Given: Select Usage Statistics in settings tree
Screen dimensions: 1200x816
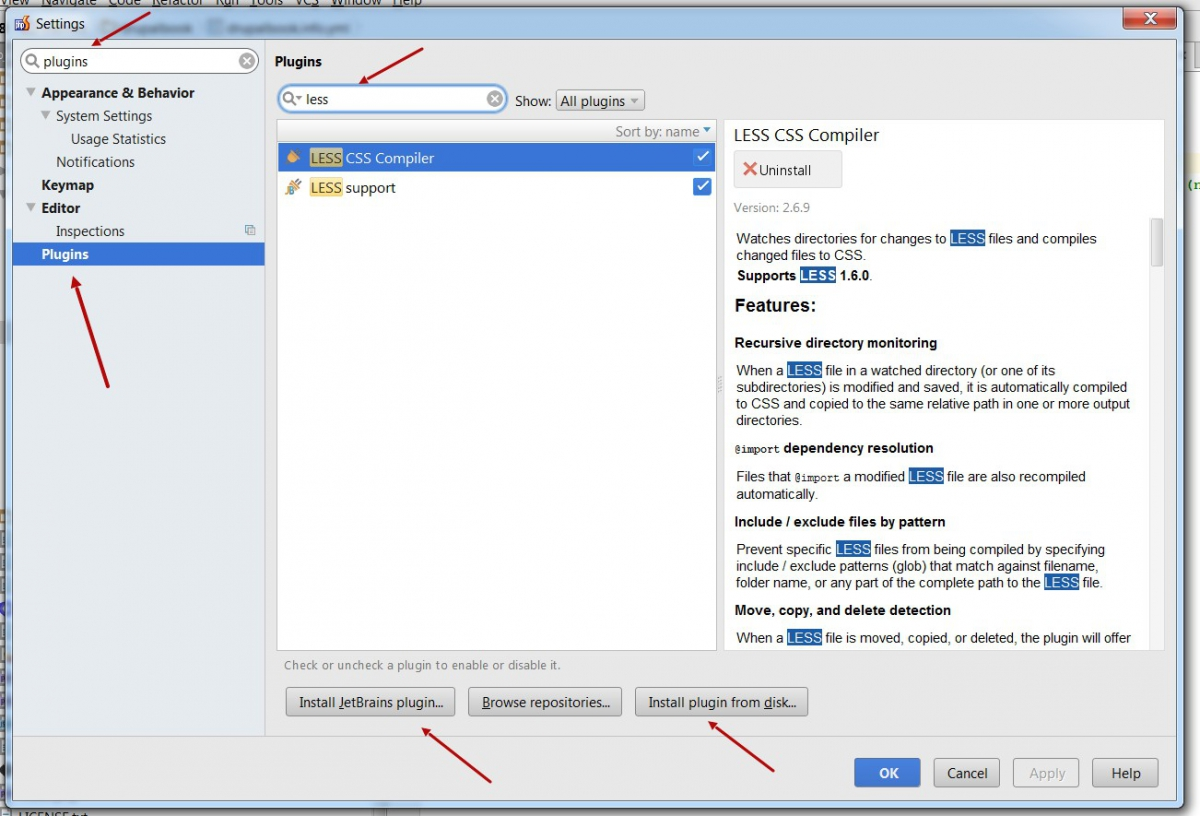Looking at the screenshot, I should [118, 139].
